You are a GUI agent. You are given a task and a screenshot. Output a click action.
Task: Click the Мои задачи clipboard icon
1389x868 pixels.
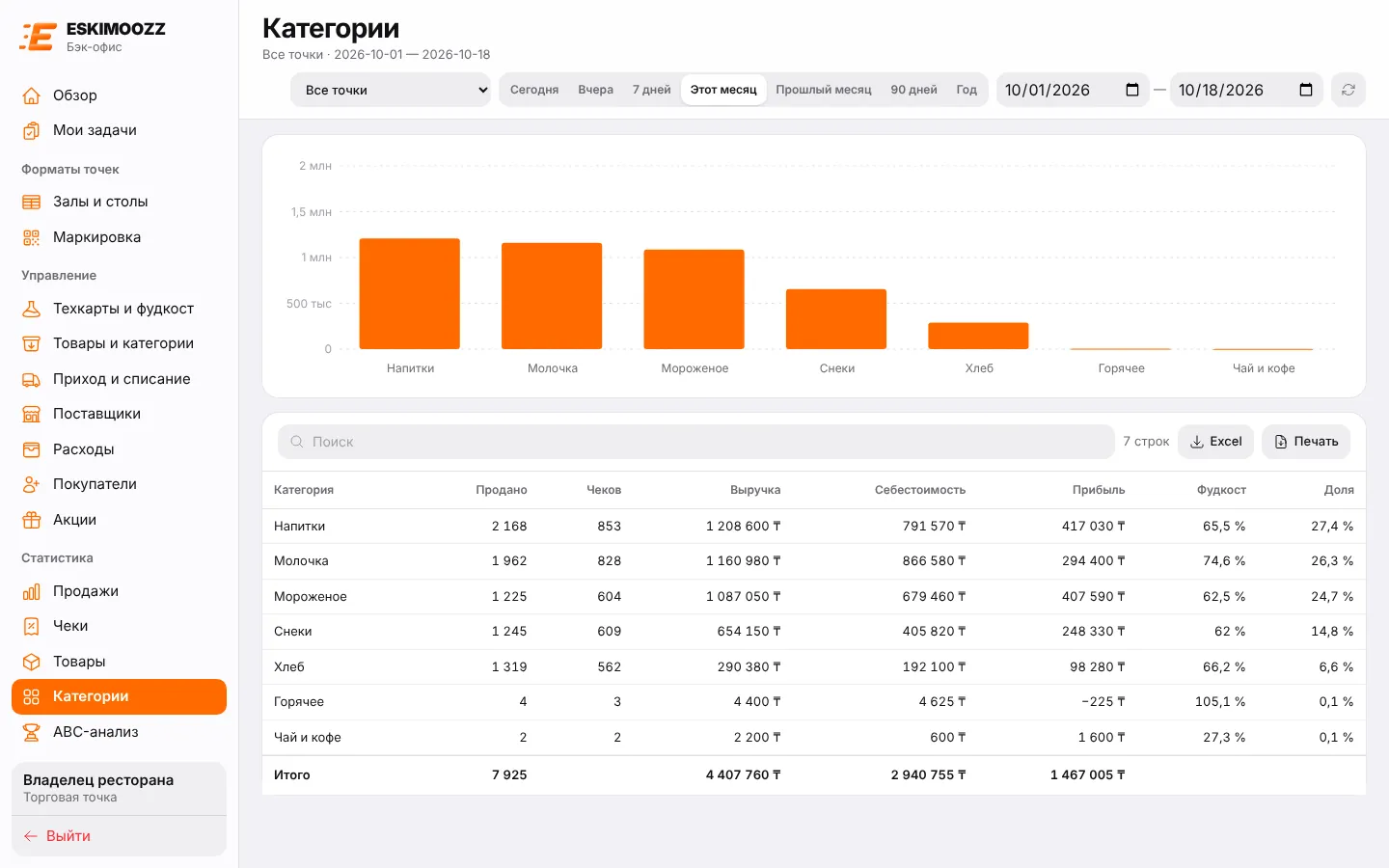pos(32,130)
